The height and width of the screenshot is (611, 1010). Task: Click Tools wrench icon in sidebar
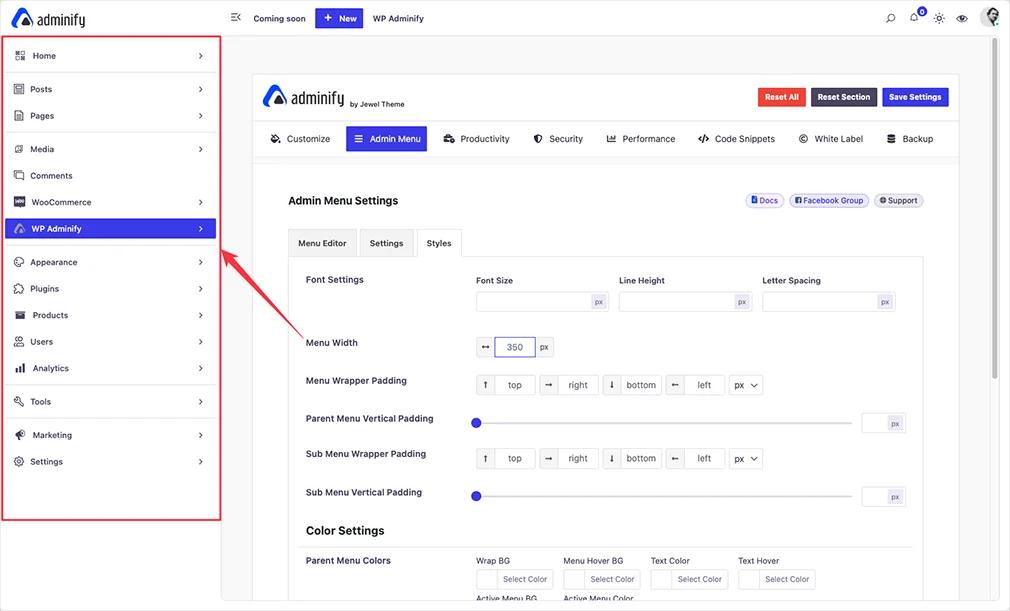pos(19,401)
